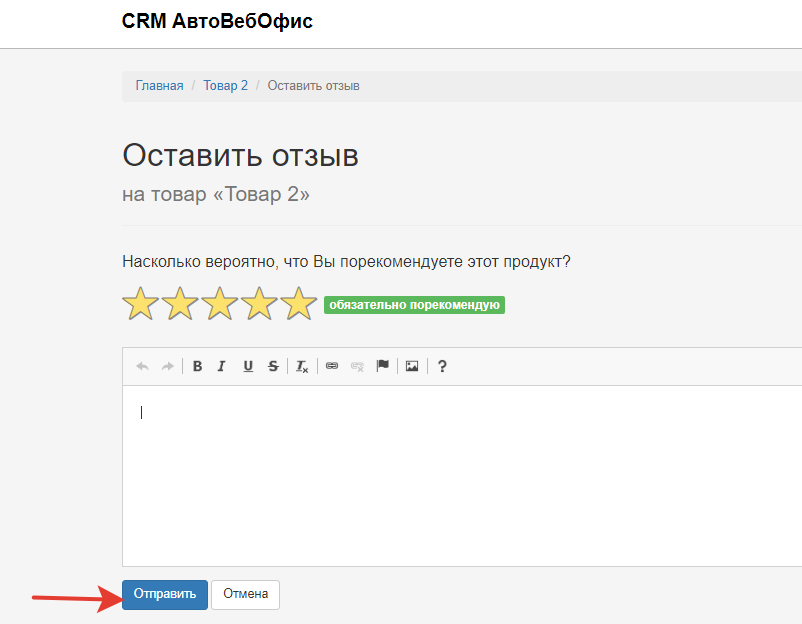Open editor help with question mark icon
This screenshot has width=802, height=624.
[442, 367]
